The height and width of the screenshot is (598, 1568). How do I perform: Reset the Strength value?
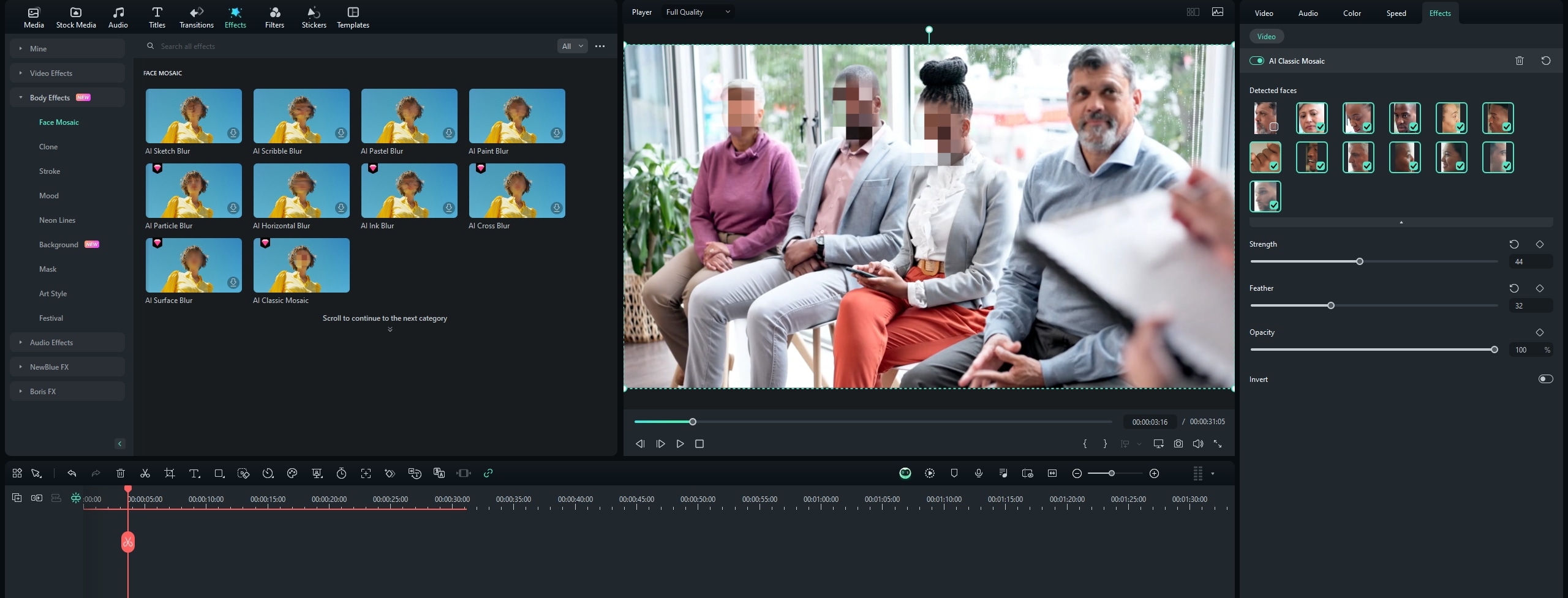pos(1513,244)
